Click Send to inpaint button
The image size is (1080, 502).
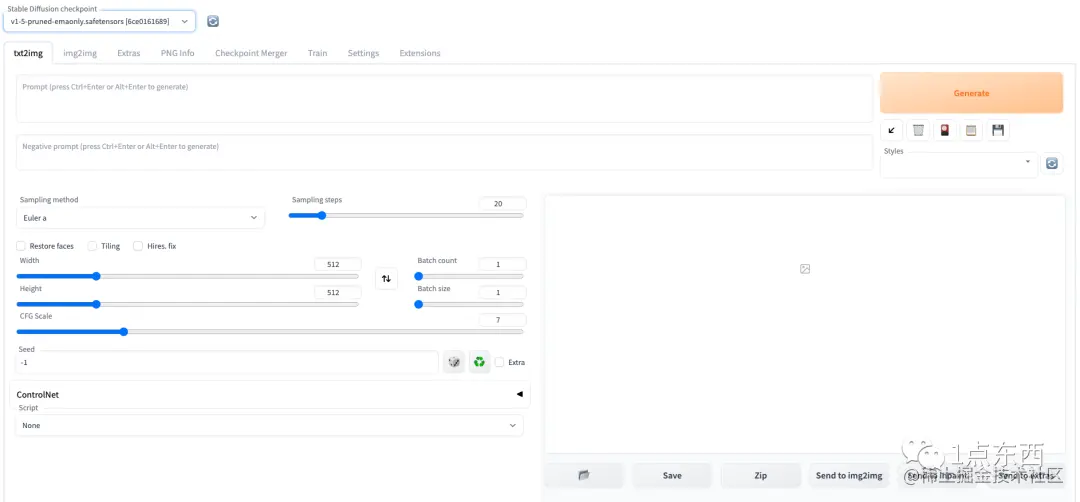coord(938,475)
